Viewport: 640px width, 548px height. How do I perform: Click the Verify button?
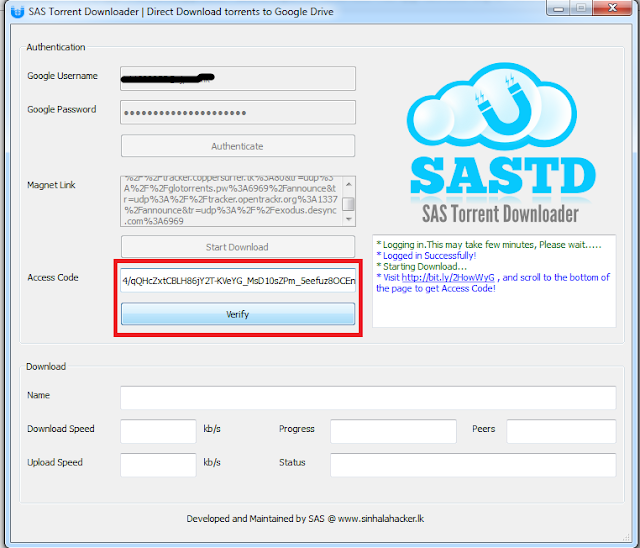click(238, 314)
